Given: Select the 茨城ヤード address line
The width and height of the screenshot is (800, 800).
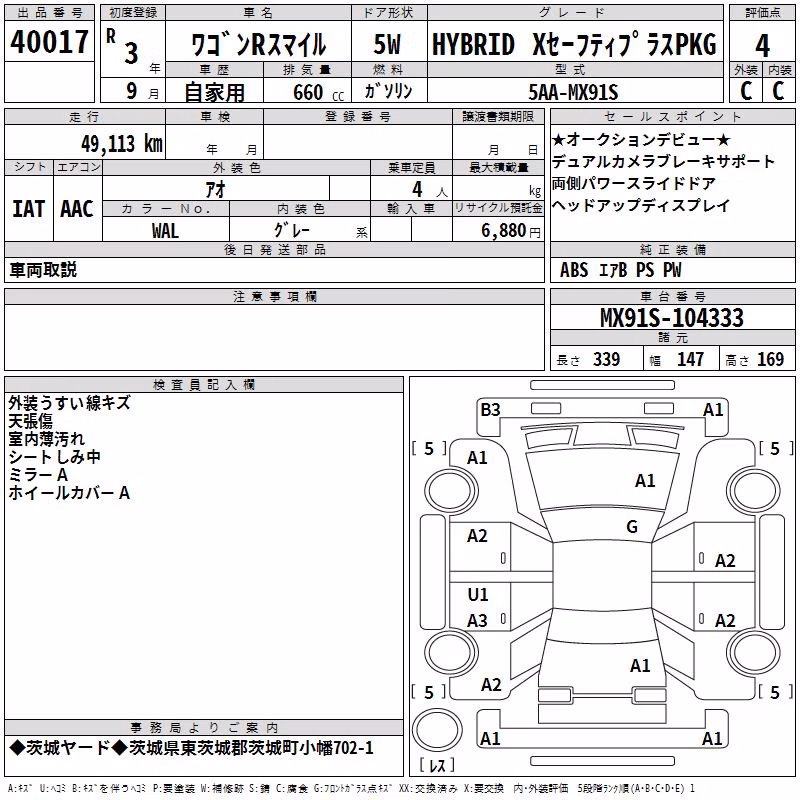Looking at the screenshot, I should 191,748.
